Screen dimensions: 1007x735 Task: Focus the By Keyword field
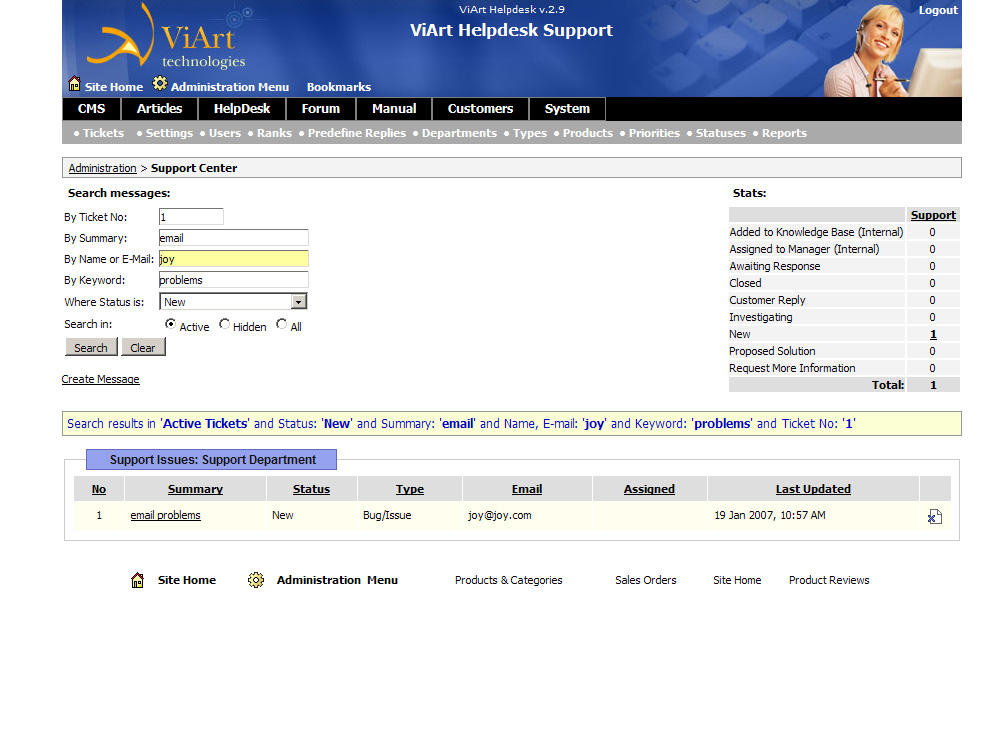(234, 280)
